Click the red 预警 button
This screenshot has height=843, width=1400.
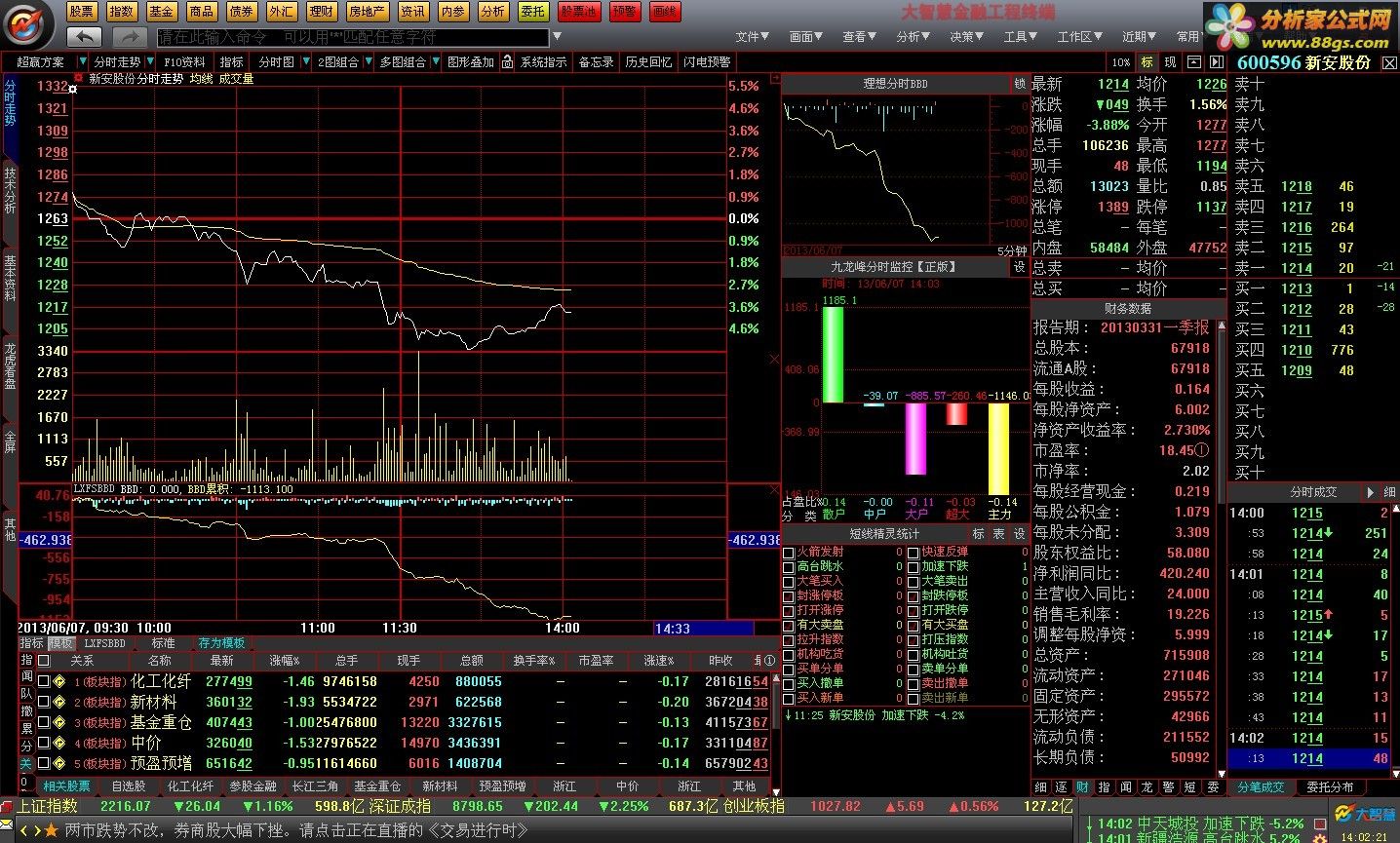(x=624, y=12)
